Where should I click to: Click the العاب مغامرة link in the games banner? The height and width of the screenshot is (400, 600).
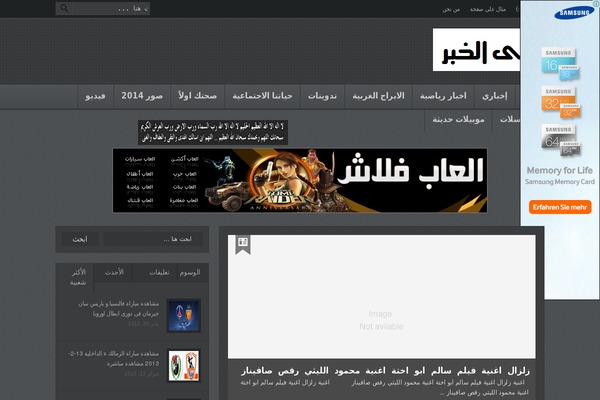[x=184, y=201]
